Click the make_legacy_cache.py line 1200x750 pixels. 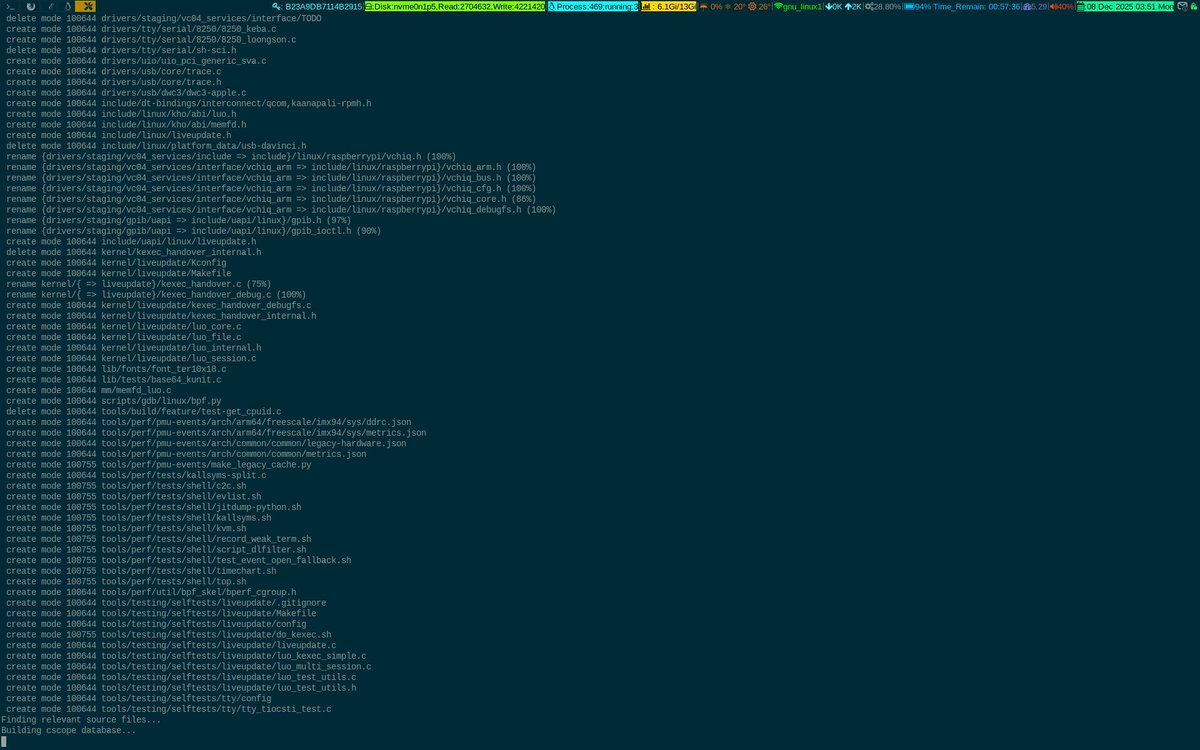pyautogui.click(x=158, y=465)
